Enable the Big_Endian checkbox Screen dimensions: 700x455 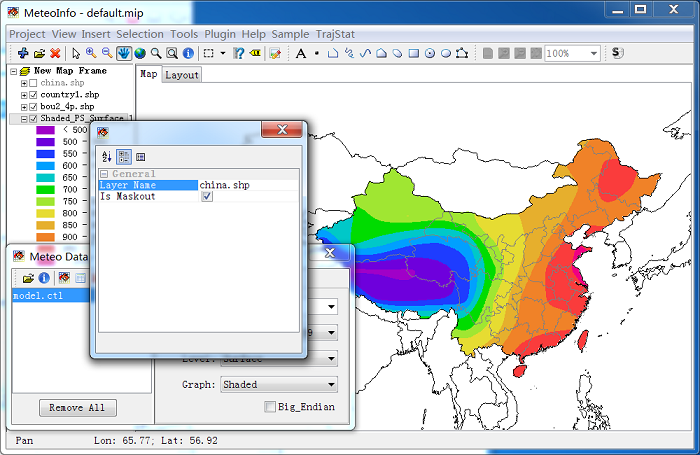[x=270, y=407]
